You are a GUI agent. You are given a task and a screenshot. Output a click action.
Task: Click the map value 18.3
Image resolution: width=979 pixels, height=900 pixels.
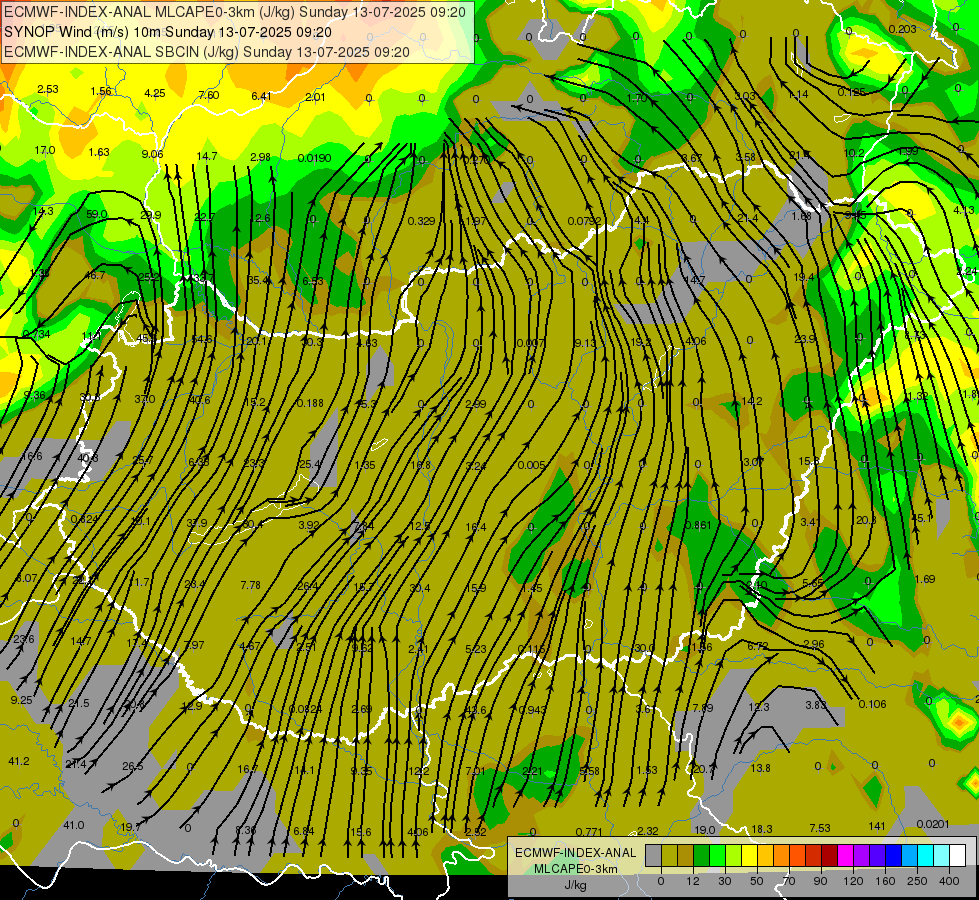click(x=762, y=829)
